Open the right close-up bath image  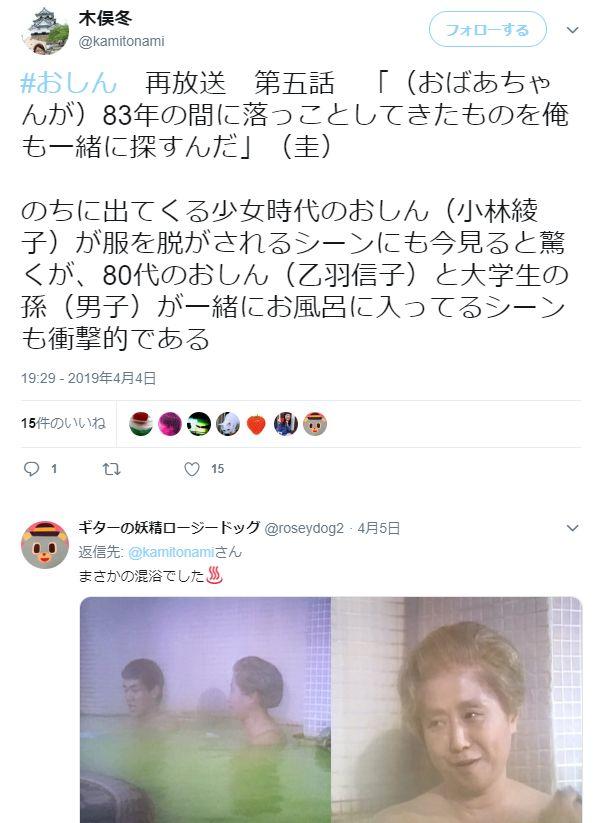pos(457,710)
